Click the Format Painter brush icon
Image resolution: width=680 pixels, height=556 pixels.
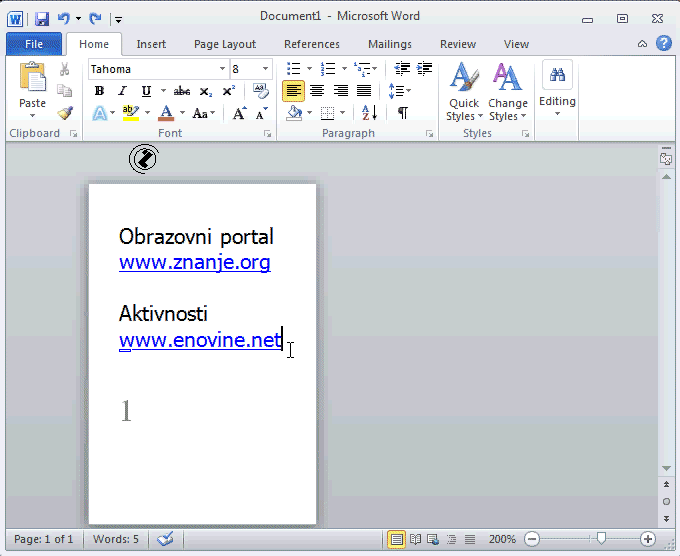tap(65, 113)
